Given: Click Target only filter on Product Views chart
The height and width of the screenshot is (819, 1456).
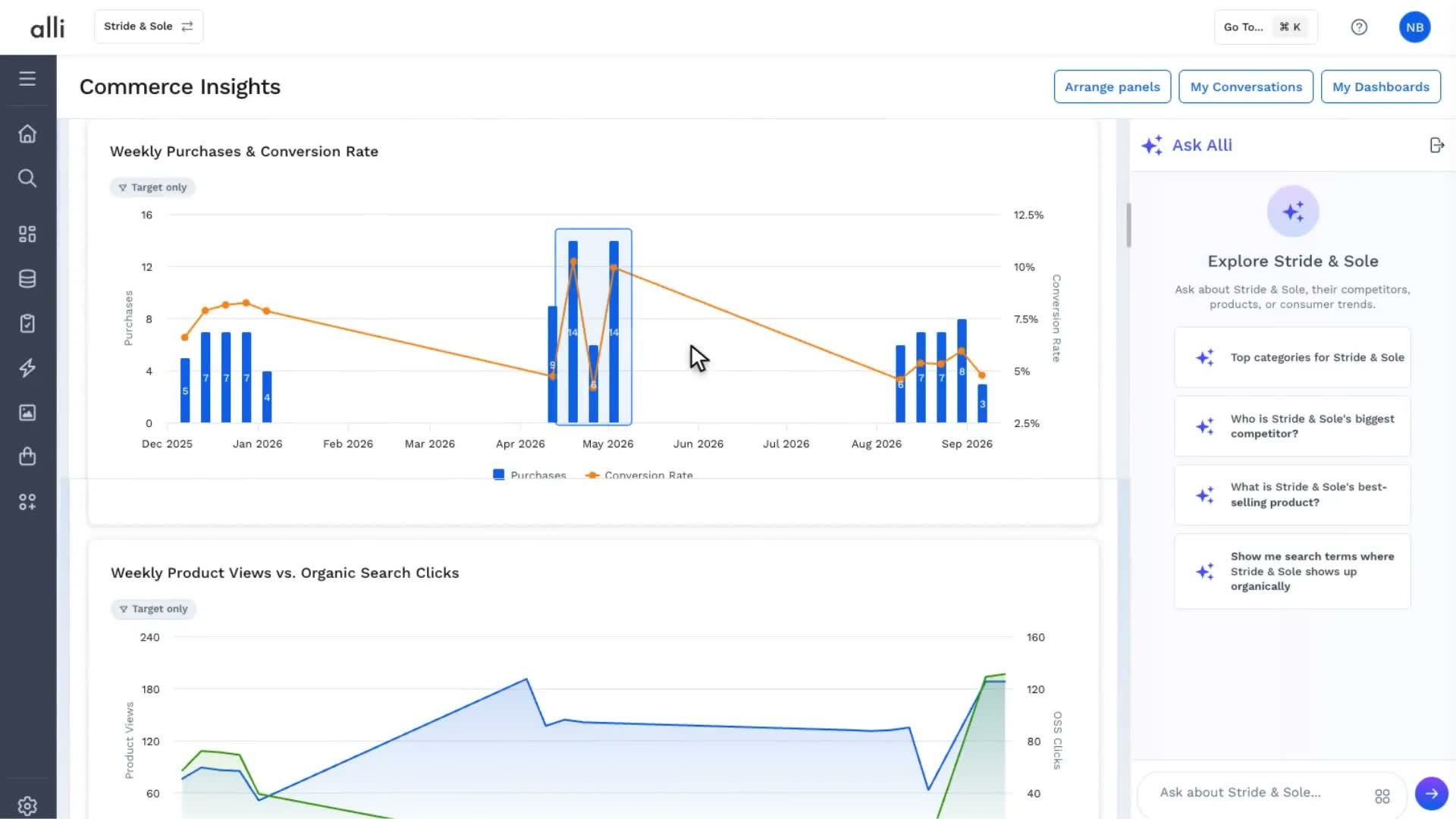Looking at the screenshot, I should click(153, 609).
